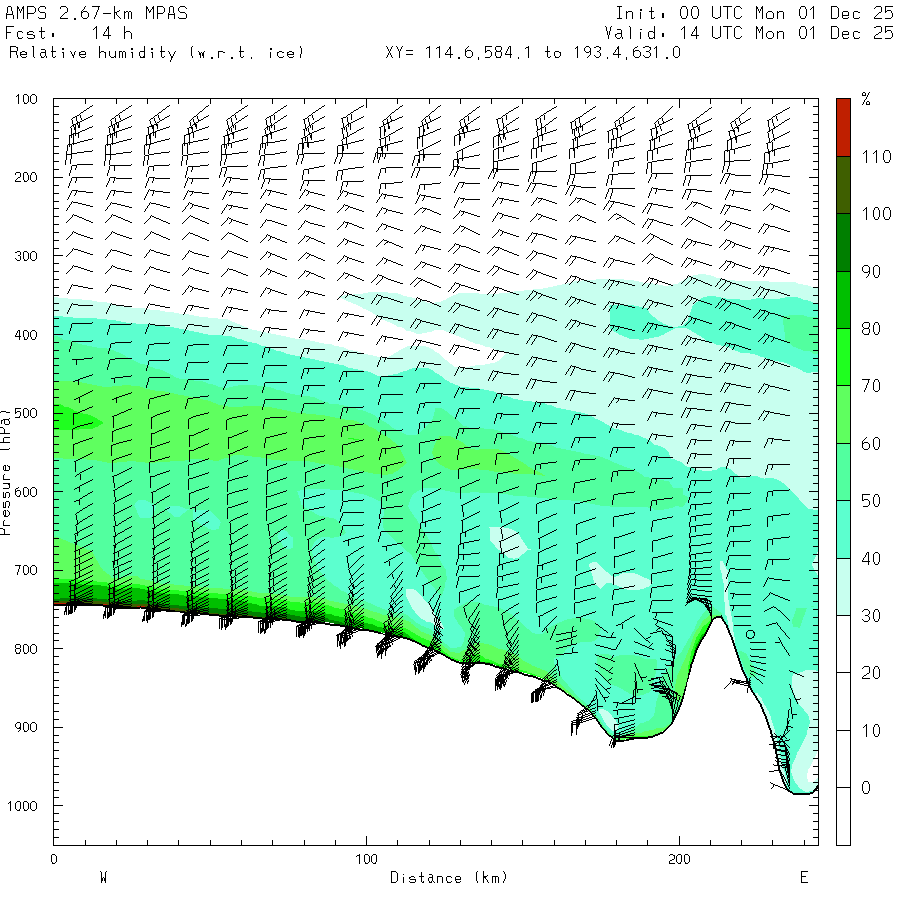Click the 'Distance (km)' axis title
Screen dimensions: 900x900
click(449, 878)
